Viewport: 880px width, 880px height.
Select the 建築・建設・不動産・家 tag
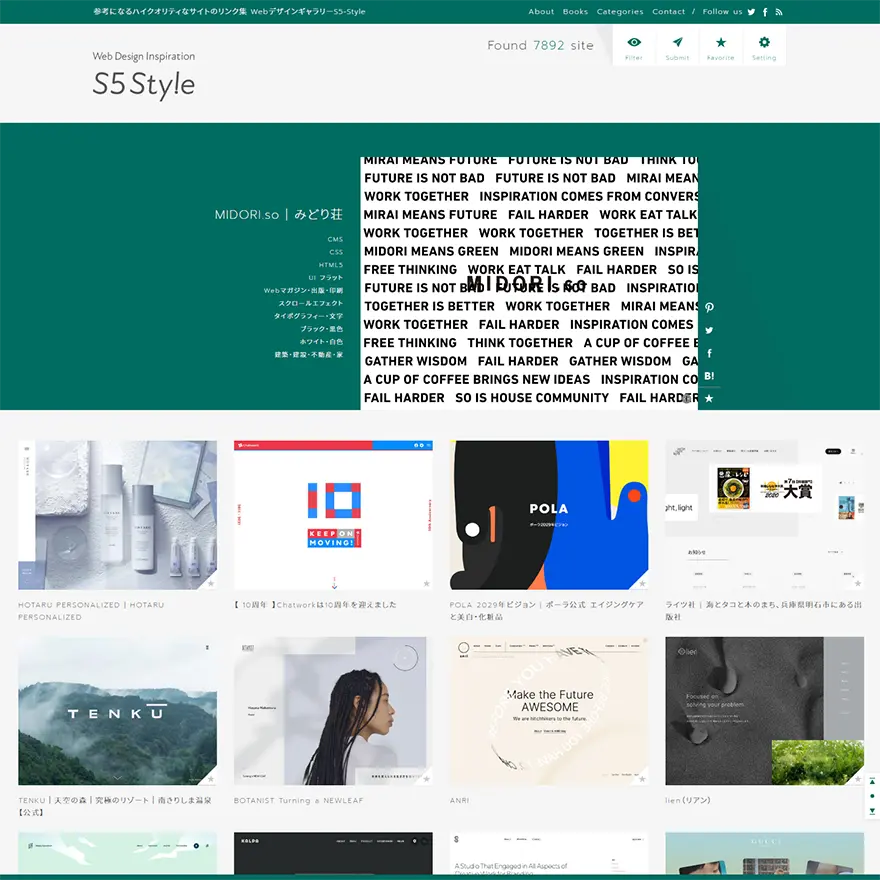(x=309, y=355)
